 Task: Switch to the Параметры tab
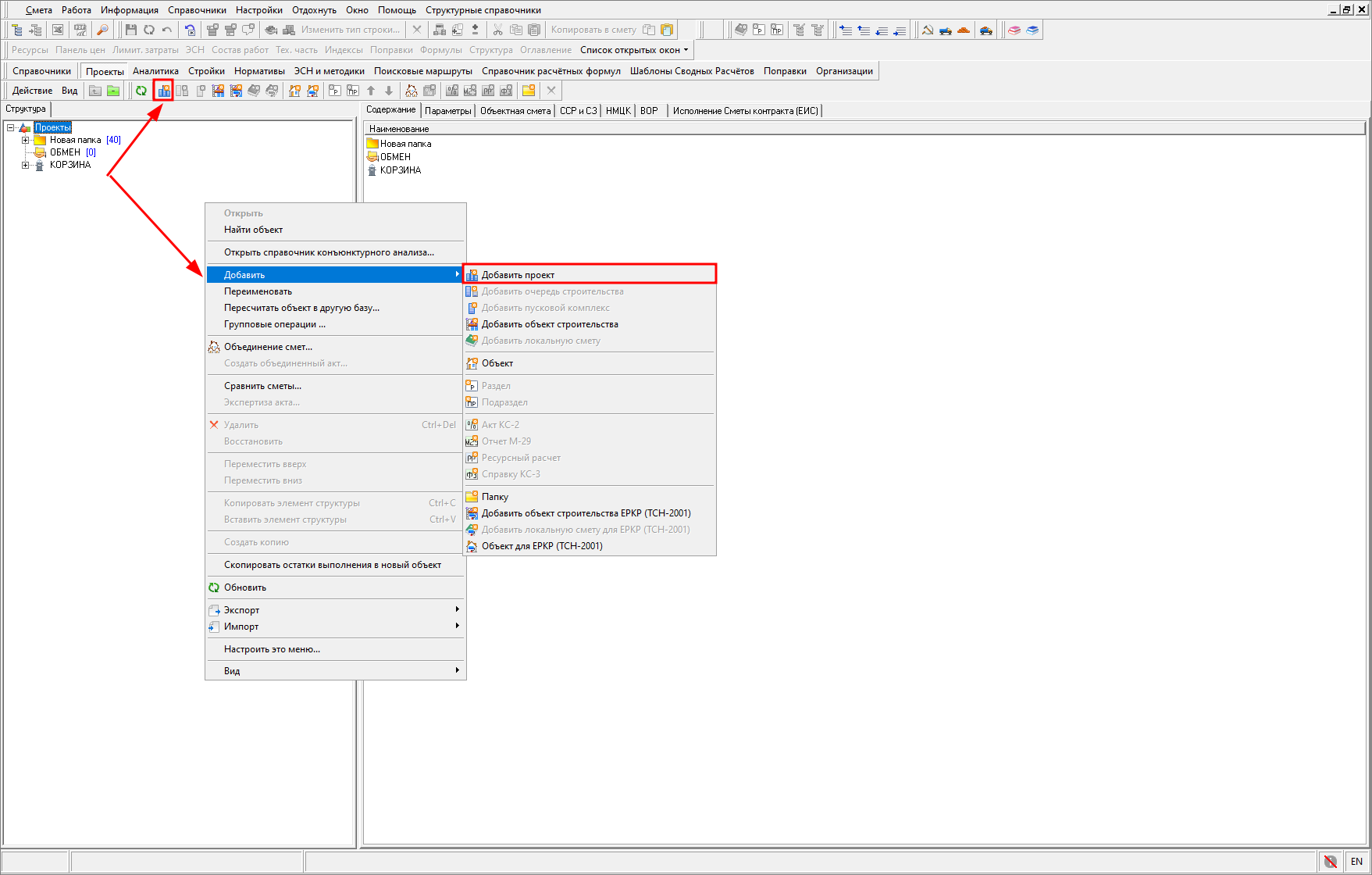pos(447,111)
